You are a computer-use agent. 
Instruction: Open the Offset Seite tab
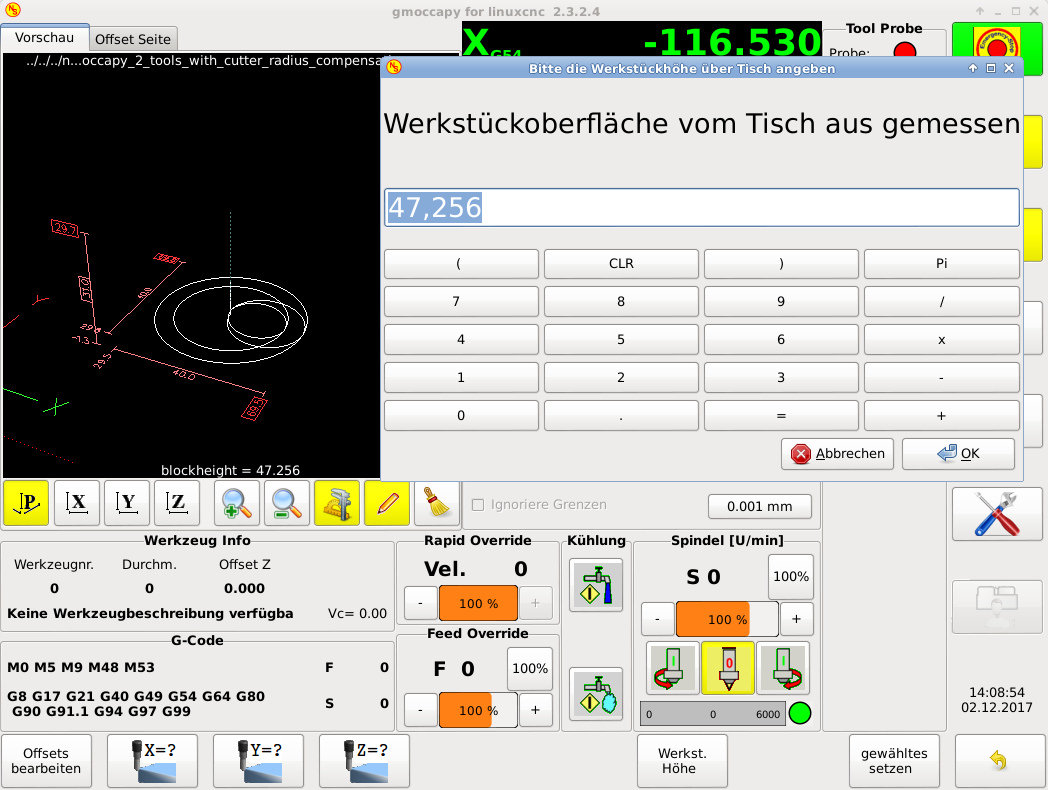click(x=133, y=39)
